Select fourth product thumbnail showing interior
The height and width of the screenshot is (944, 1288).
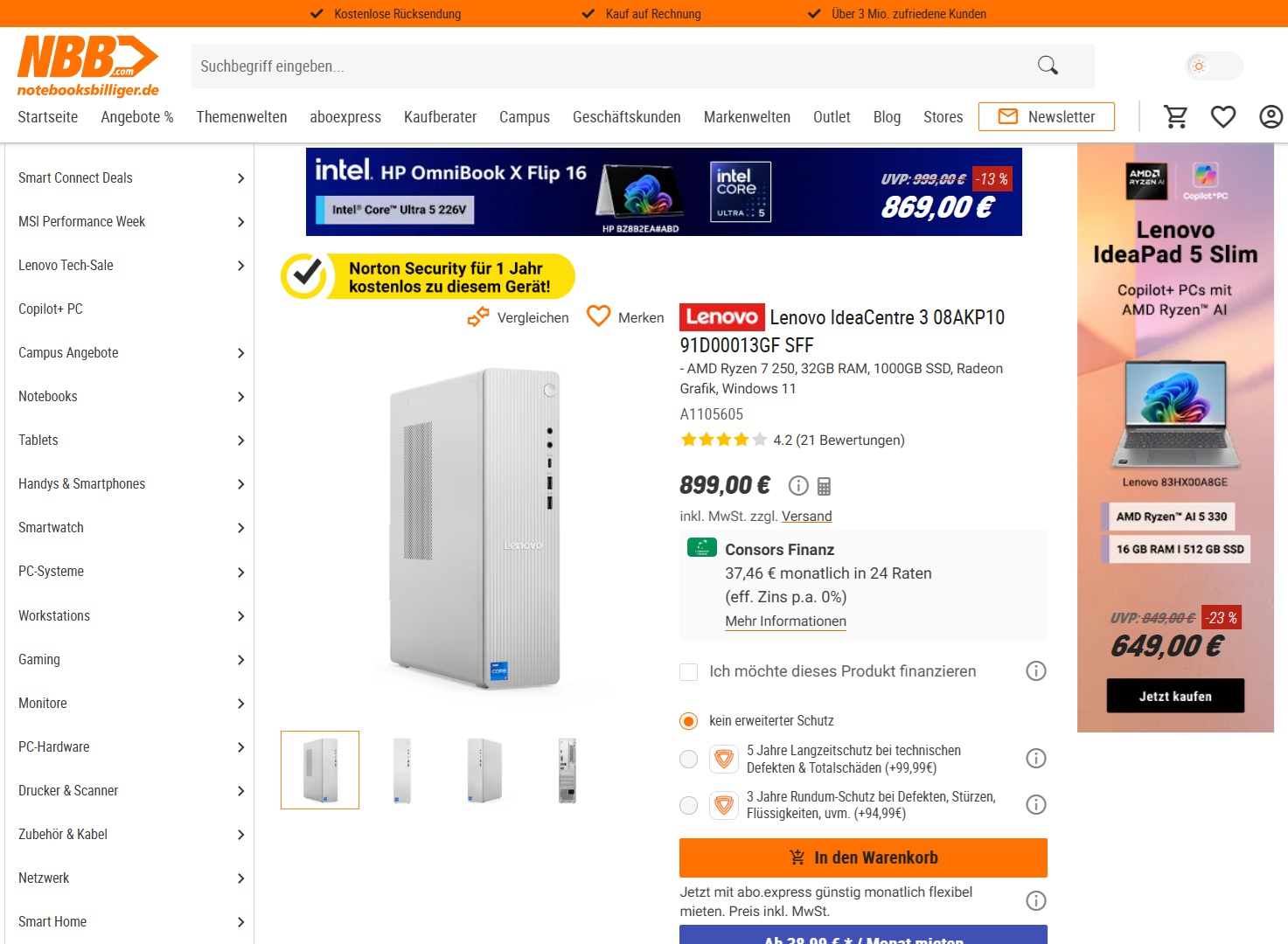[567, 770]
